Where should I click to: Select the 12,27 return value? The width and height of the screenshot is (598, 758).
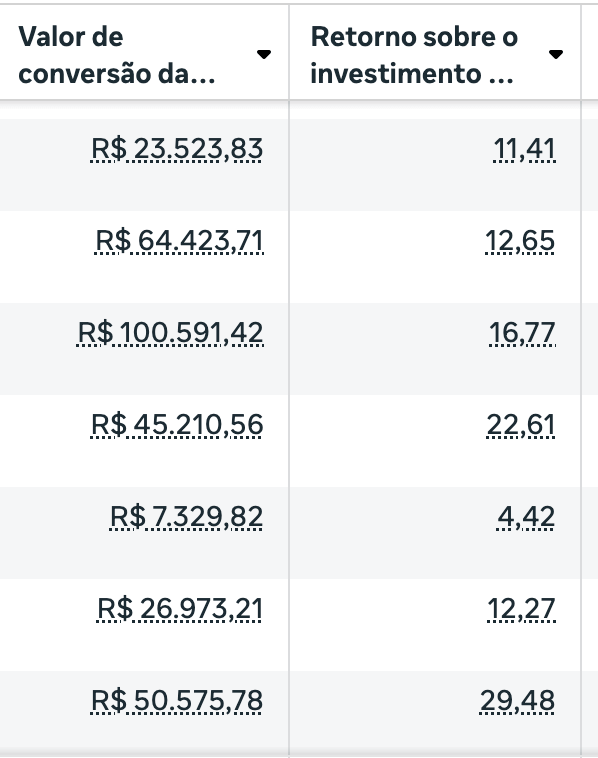521,609
